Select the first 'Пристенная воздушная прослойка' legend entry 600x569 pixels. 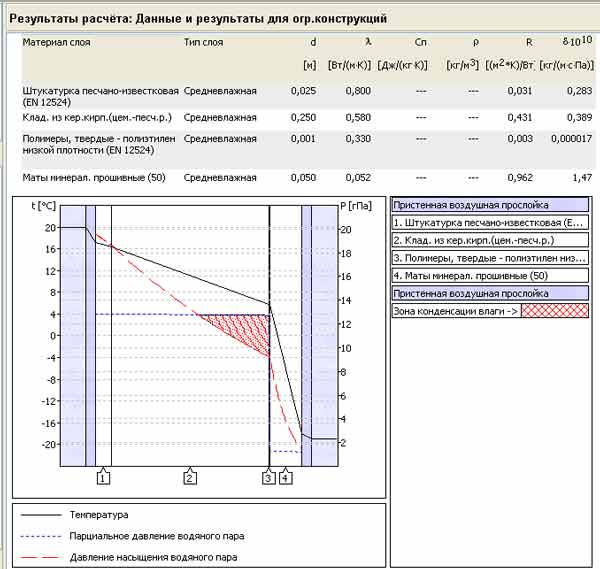(490, 205)
